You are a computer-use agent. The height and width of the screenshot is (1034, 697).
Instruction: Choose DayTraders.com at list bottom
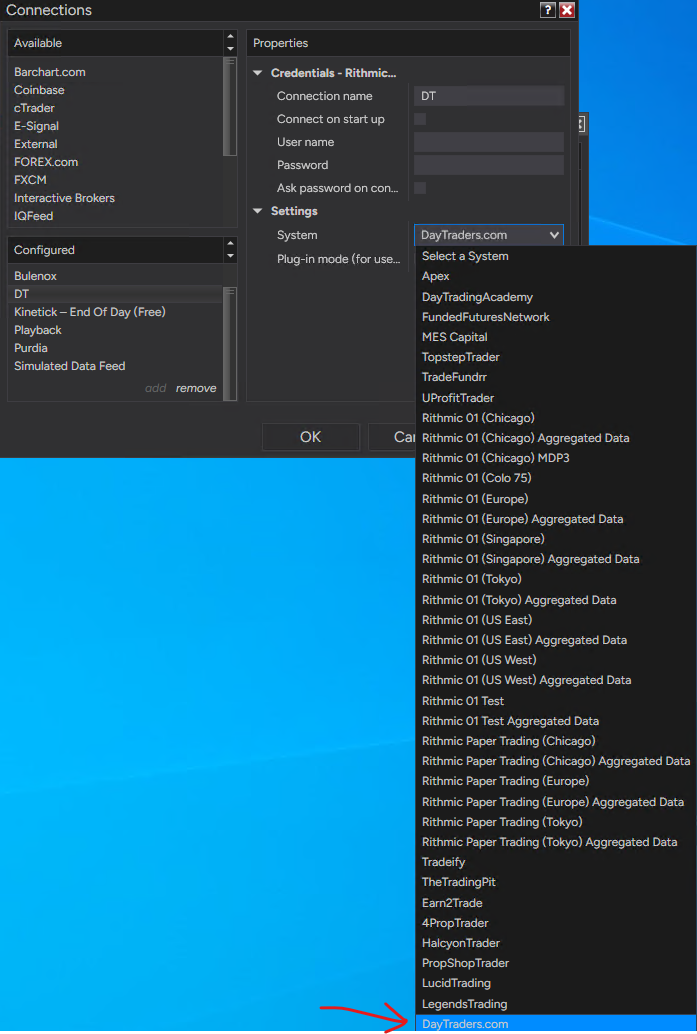[556, 1024]
